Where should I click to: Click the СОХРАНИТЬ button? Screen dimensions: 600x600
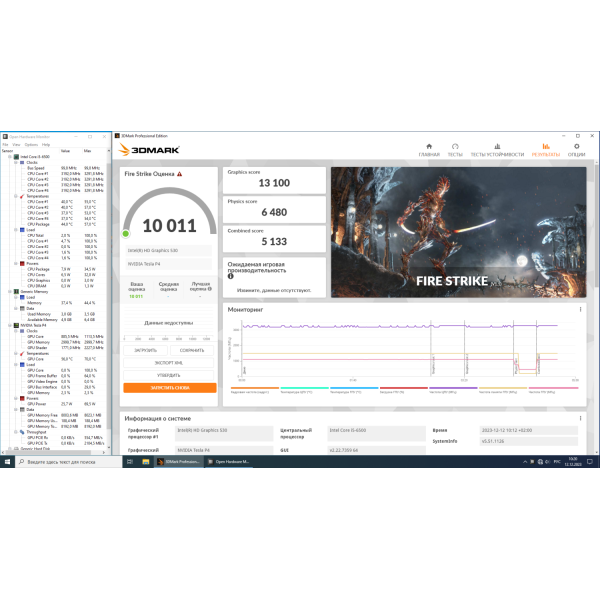[x=192, y=350]
